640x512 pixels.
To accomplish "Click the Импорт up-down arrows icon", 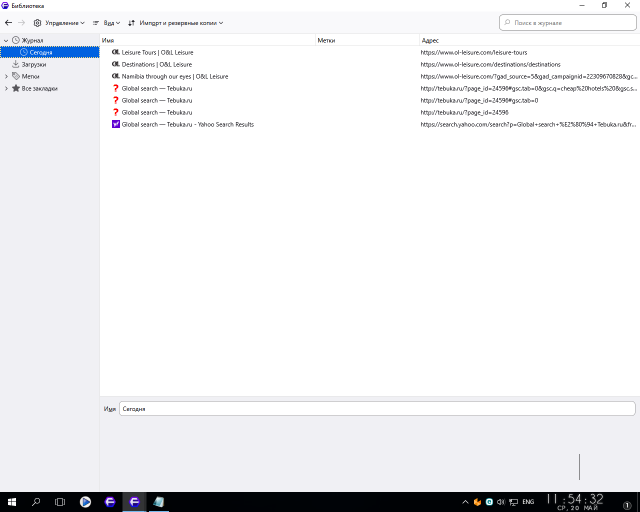I will tap(131, 23).
